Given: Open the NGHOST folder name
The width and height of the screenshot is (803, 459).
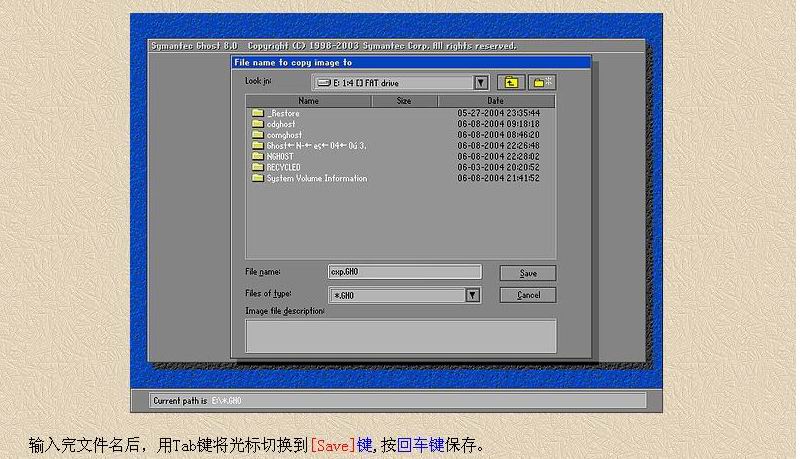Looking at the screenshot, I should coord(280,156).
